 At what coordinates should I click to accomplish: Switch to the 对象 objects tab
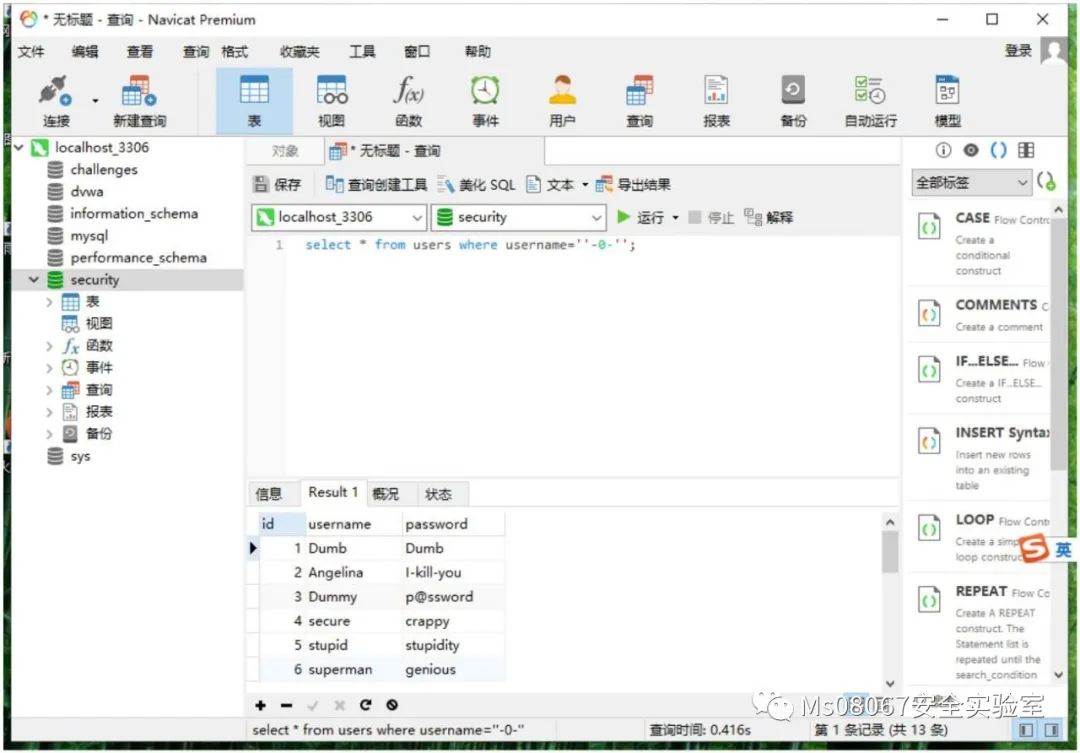pyautogui.click(x=284, y=151)
